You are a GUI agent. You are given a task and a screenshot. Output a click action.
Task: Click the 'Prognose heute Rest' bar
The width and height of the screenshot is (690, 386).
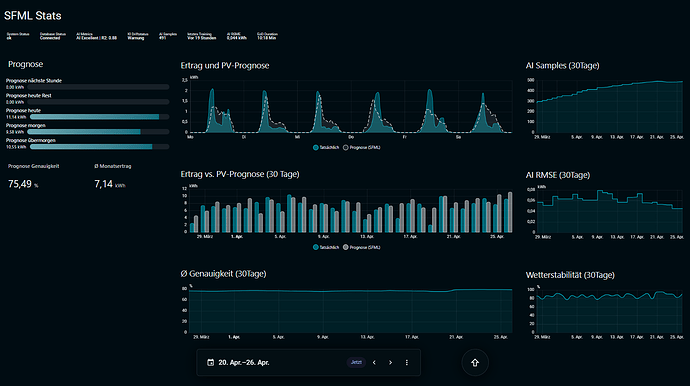[x=98, y=102]
